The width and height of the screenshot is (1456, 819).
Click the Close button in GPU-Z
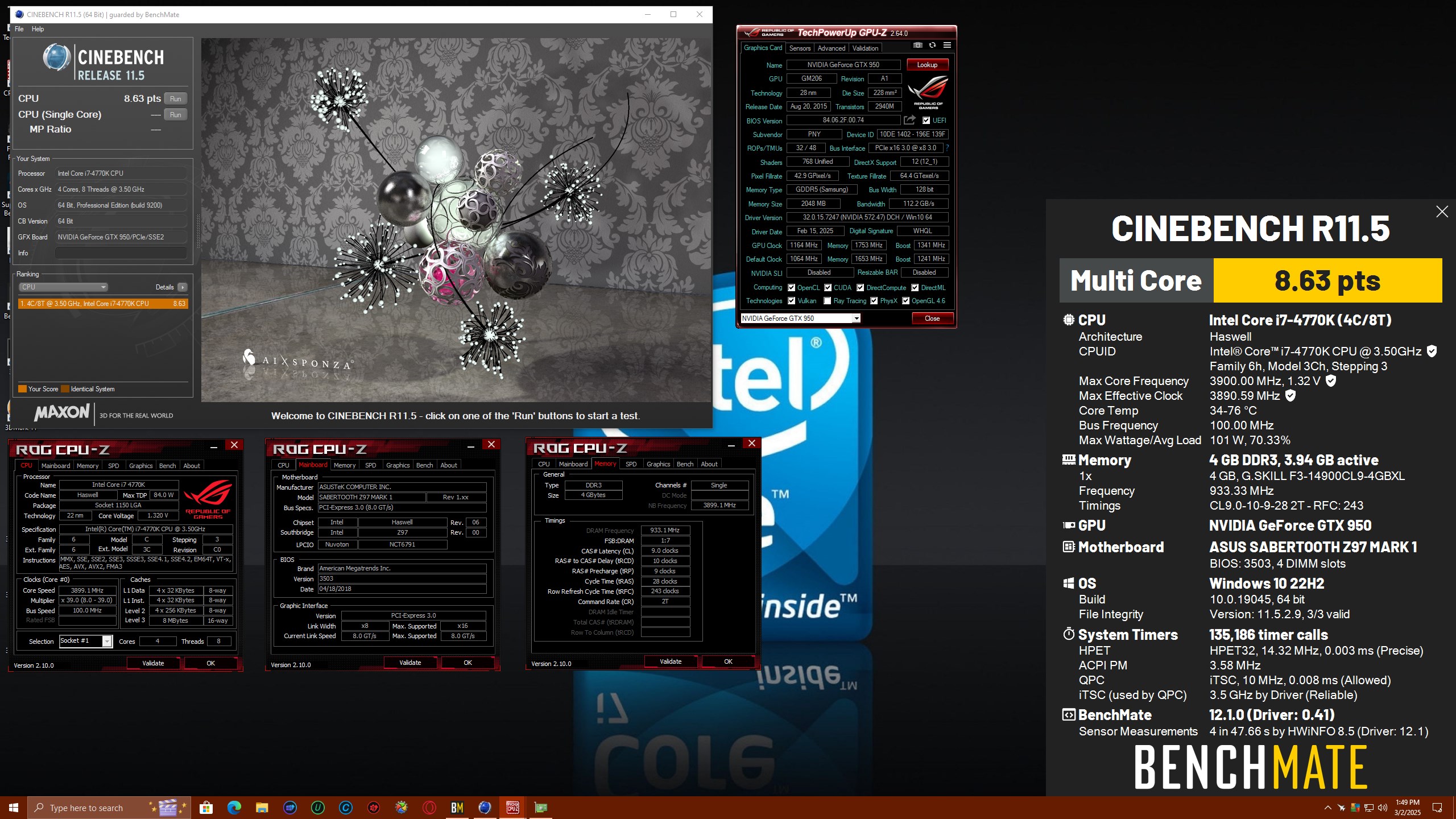pos(932,318)
